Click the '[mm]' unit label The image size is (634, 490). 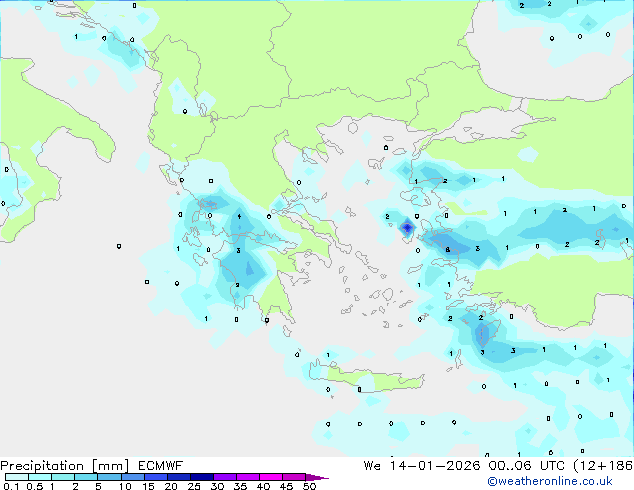(110, 466)
